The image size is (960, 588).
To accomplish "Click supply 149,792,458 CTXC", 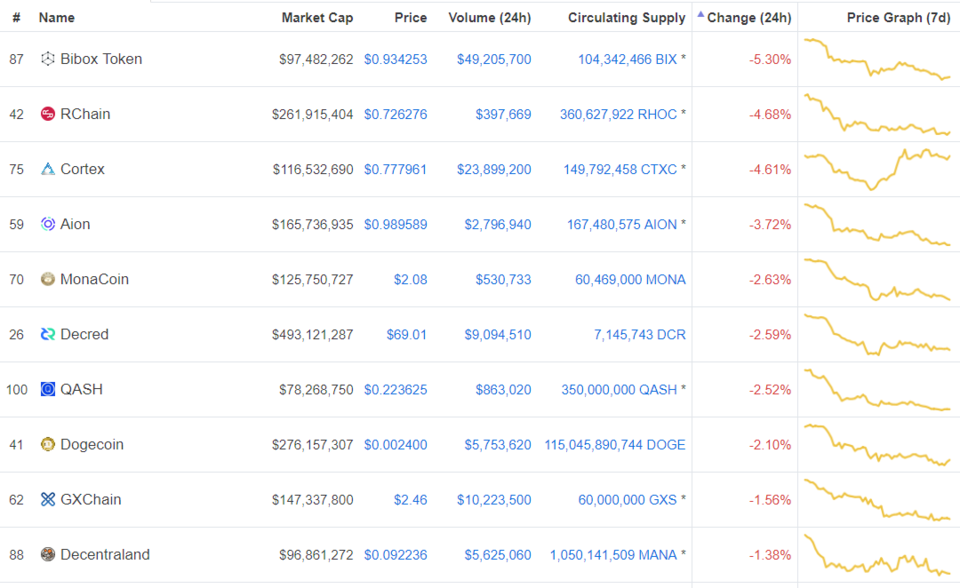I will [620, 170].
